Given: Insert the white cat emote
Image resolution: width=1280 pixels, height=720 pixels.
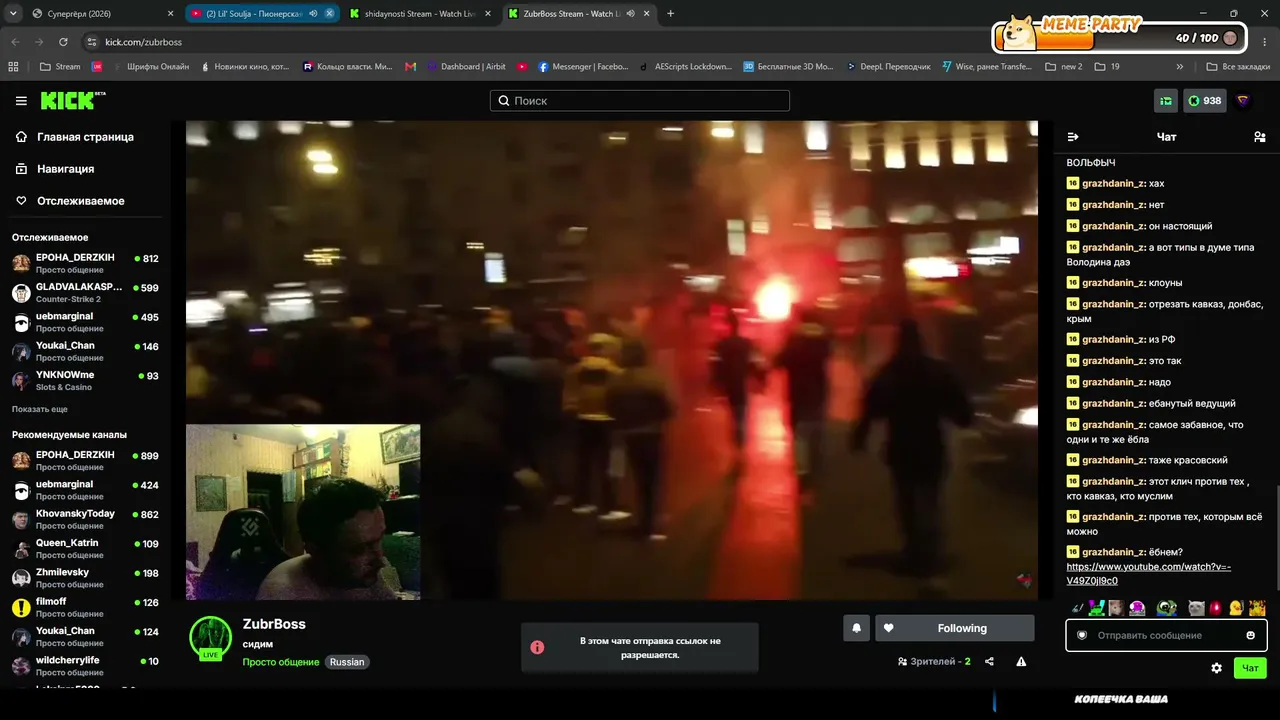Looking at the screenshot, I should (x=1196, y=607).
